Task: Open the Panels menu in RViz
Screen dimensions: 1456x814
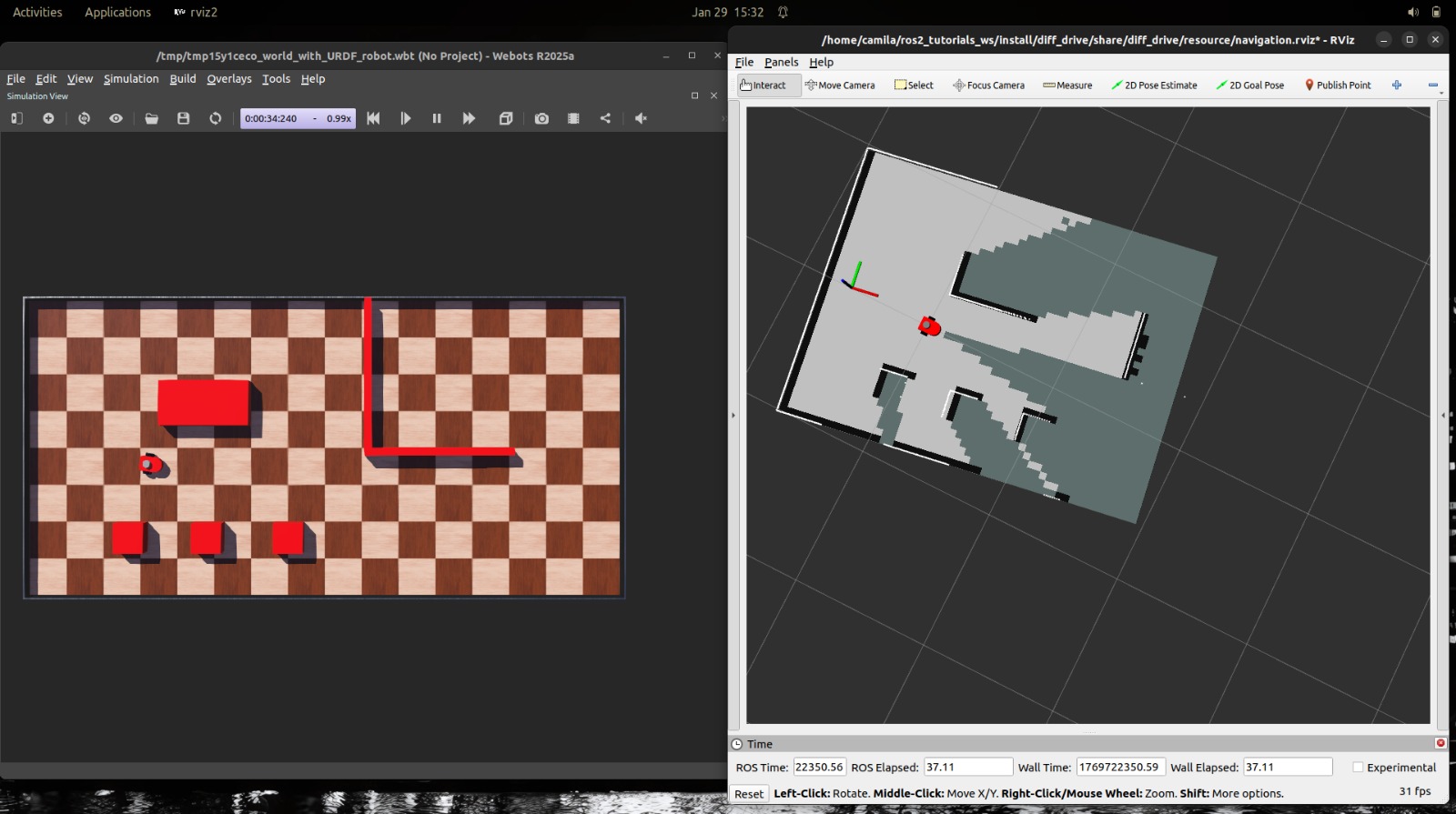Action: coord(781,62)
